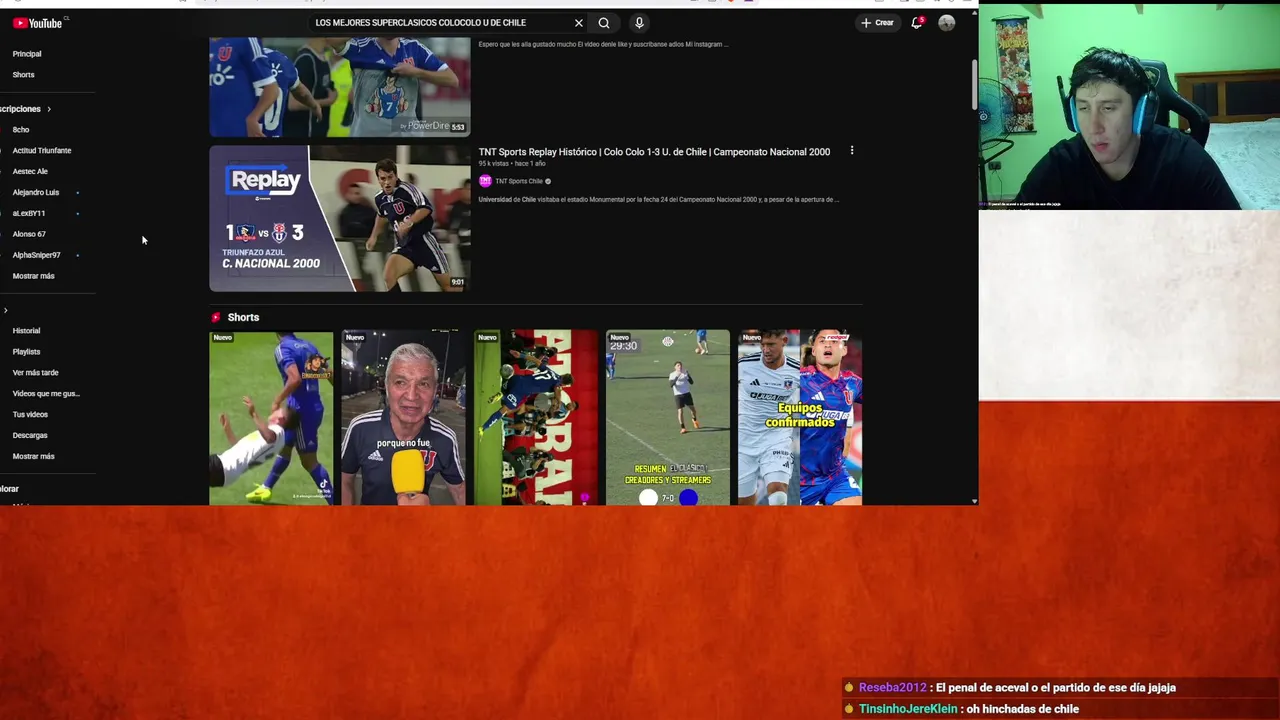
Task: Click the 'Espero que les alla gustado' description
Action: click(x=603, y=44)
